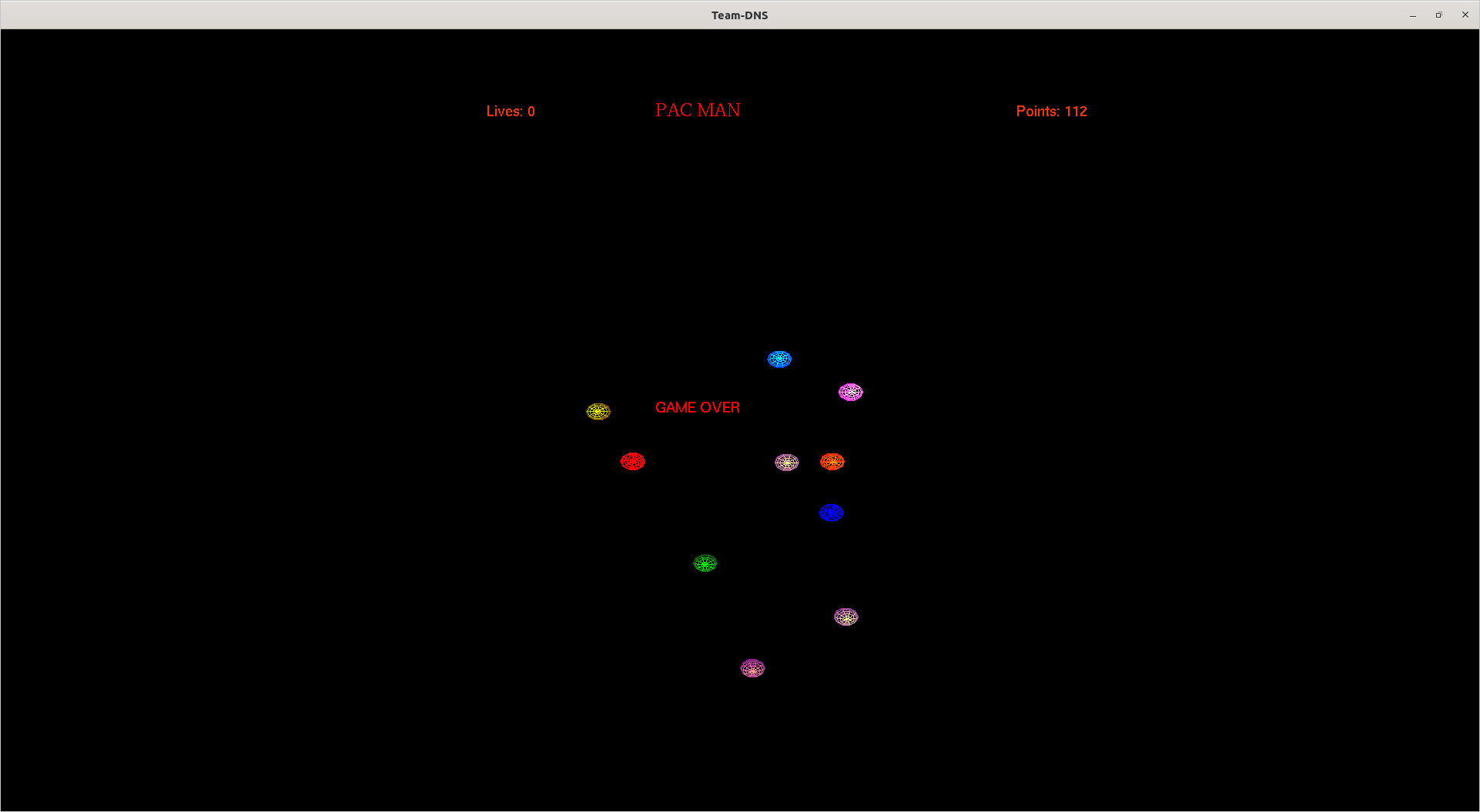Click the pale pink ball beside orange ball
Viewport: 1480px width, 812px height.
pyautogui.click(x=787, y=463)
